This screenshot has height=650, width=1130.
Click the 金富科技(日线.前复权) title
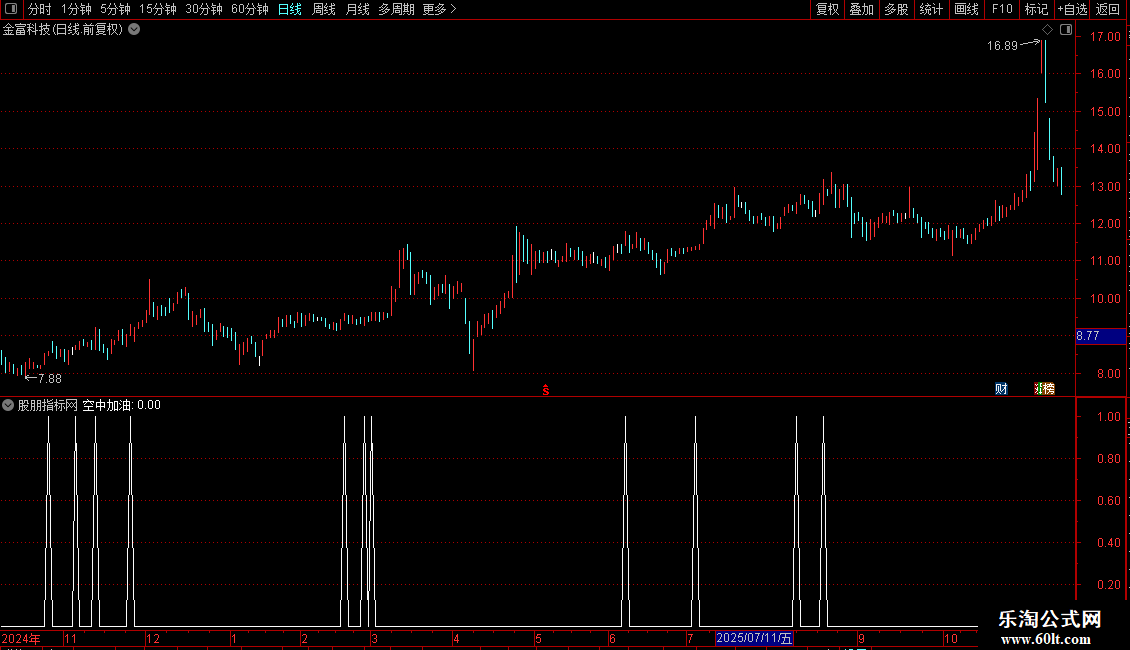[x=63, y=30]
